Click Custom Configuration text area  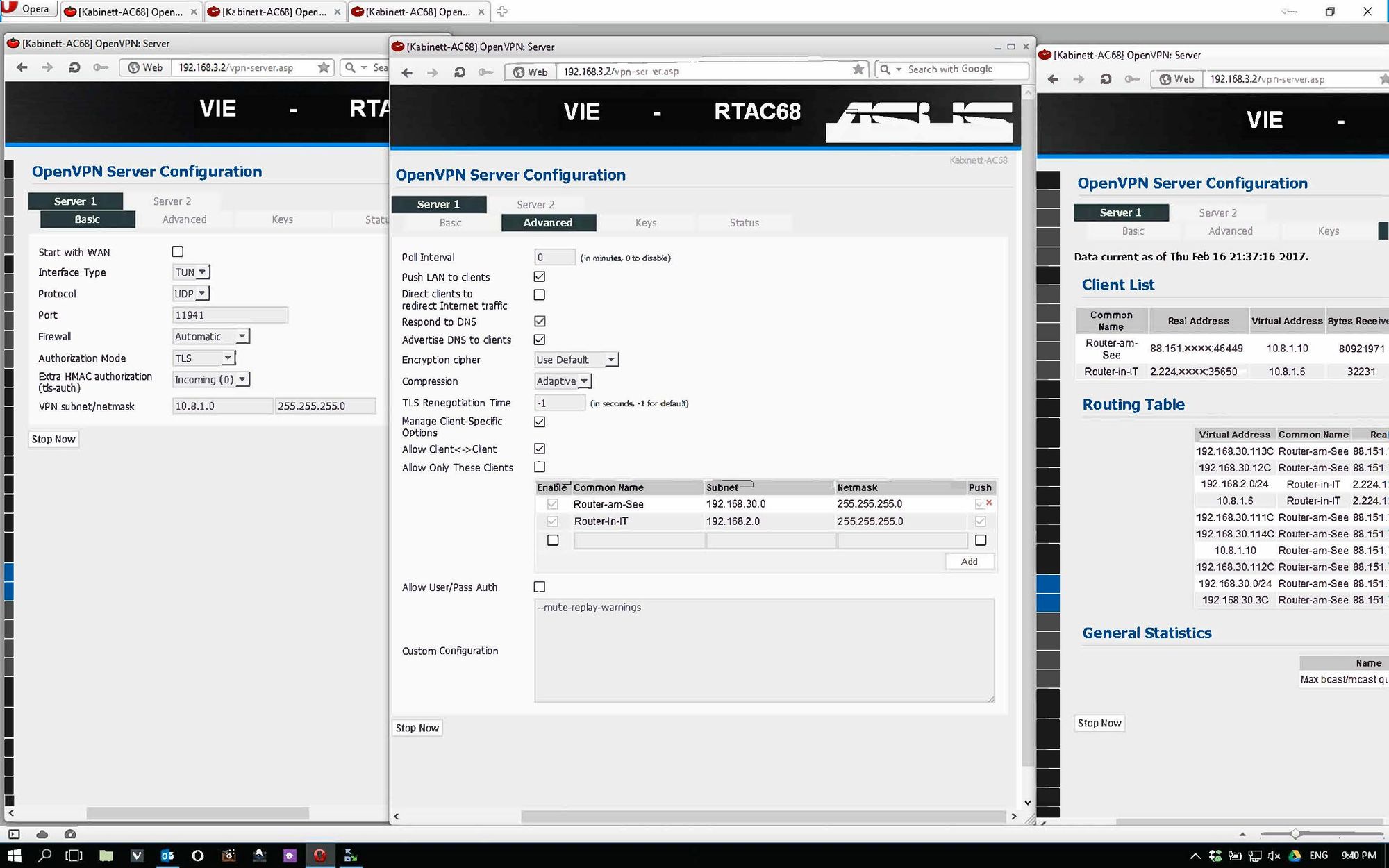(x=765, y=651)
